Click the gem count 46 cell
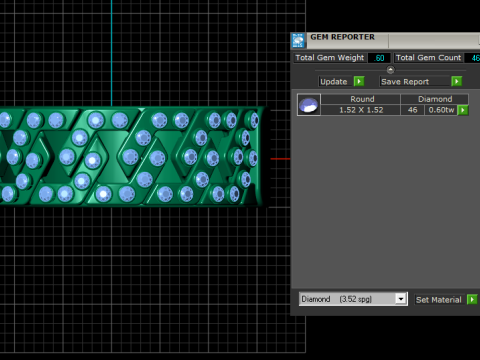 pos(412,110)
